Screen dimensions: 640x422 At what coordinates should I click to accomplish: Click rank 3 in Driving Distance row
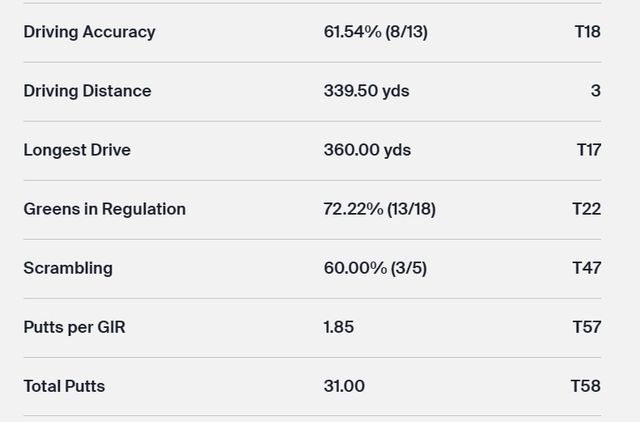click(595, 91)
